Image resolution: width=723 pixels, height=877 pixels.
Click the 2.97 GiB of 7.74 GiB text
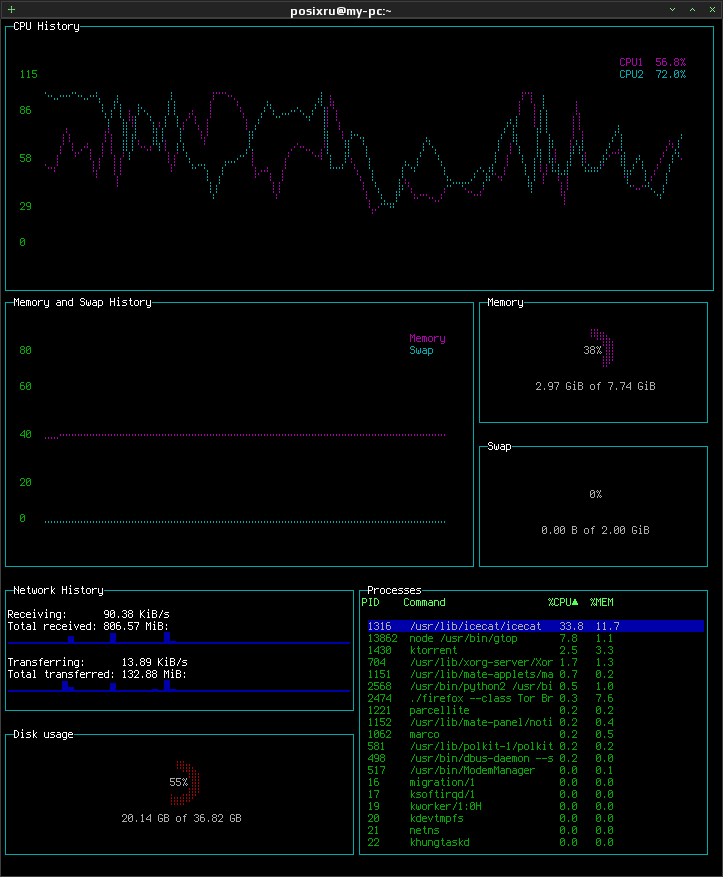[x=596, y=386]
